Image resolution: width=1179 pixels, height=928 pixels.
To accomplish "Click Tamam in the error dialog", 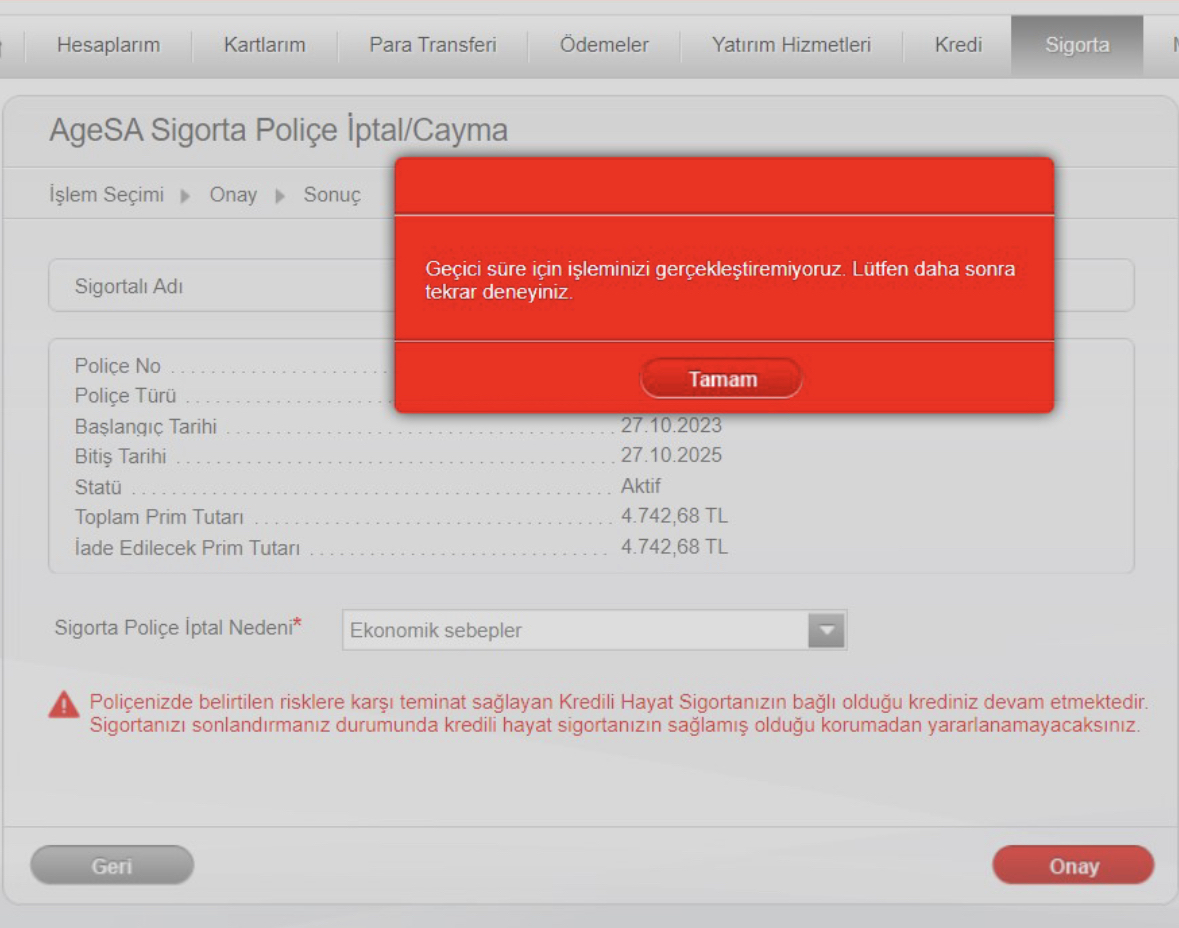I will 721,378.
